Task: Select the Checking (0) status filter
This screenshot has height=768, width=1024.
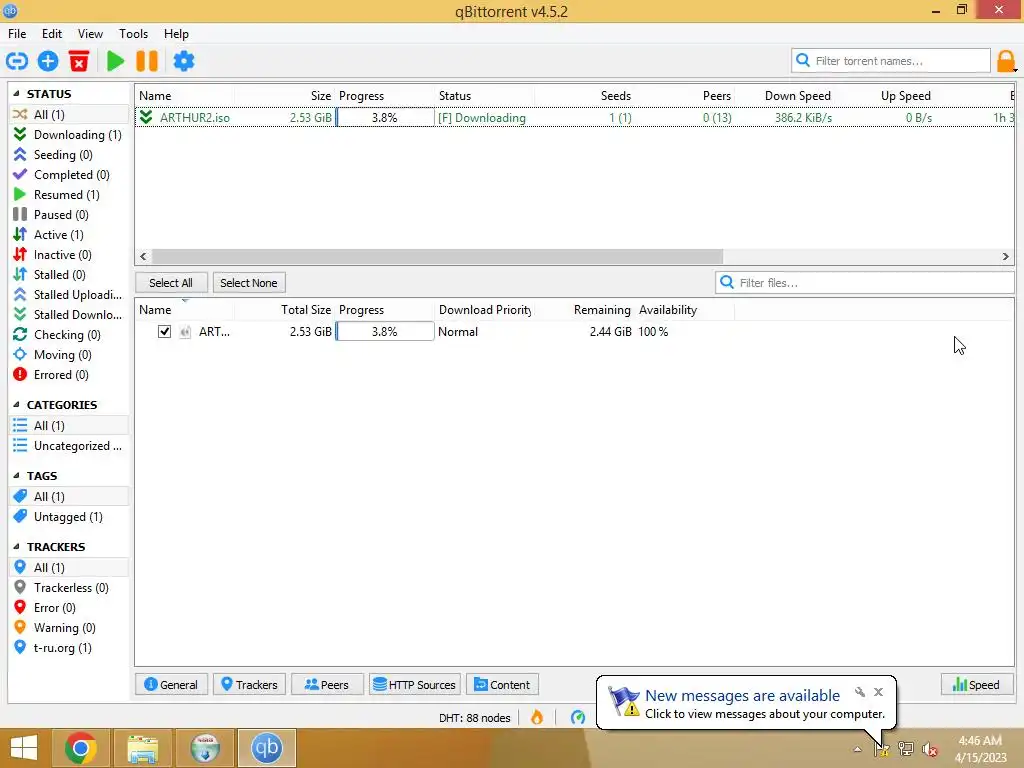Action: [x=68, y=335]
